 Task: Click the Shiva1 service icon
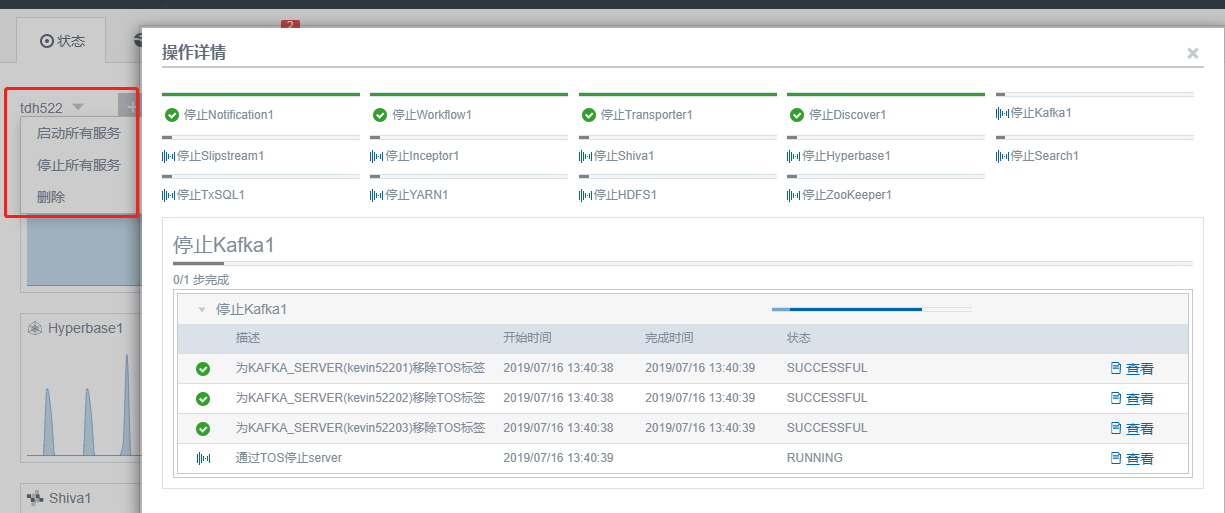pos(35,497)
